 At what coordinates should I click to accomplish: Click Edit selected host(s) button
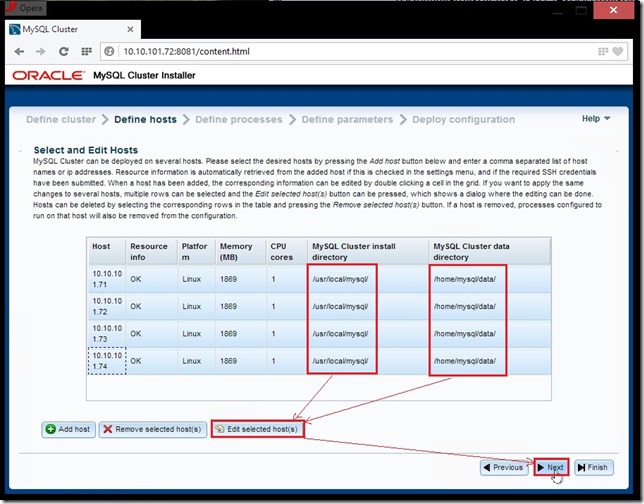[x=258, y=429]
